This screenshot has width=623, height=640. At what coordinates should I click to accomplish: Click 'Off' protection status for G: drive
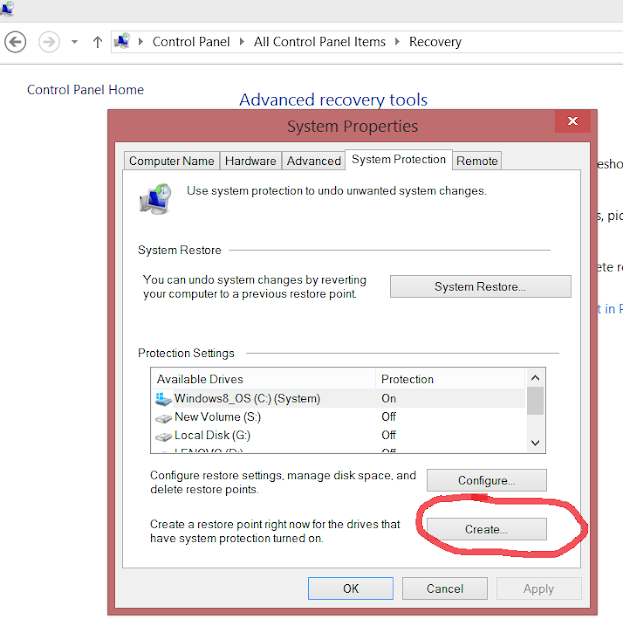click(x=389, y=435)
